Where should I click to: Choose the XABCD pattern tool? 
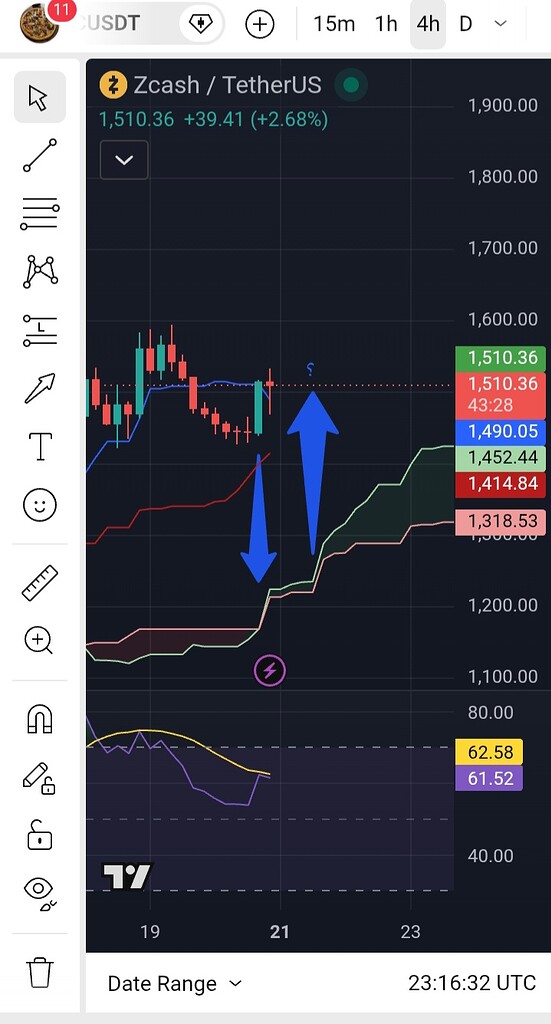click(x=40, y=272)
